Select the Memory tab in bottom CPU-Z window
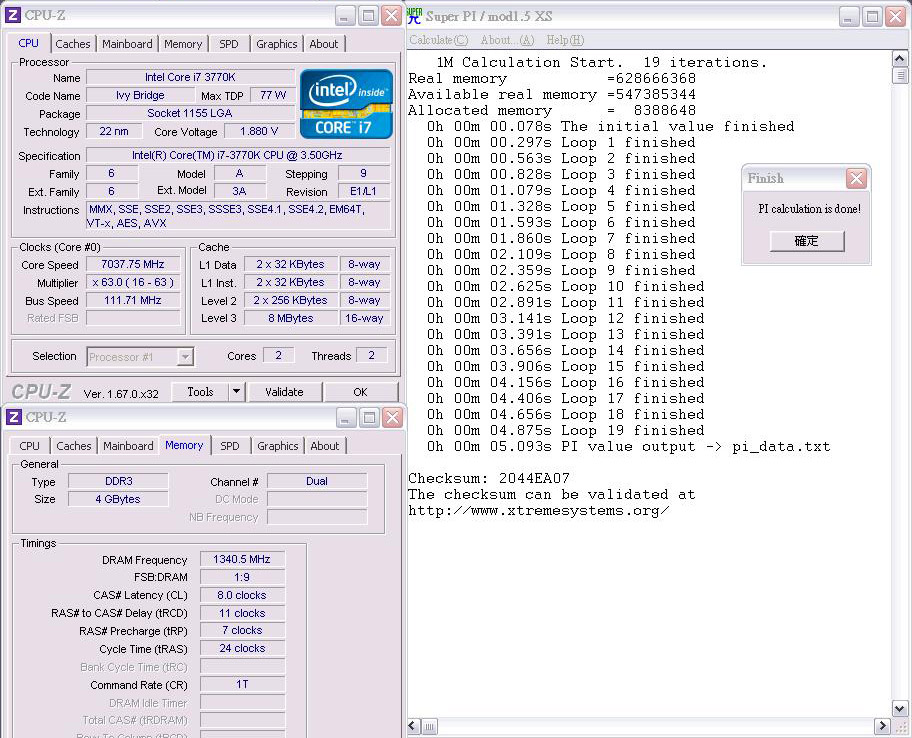912x738 pixels. click(x=184, y=445)
